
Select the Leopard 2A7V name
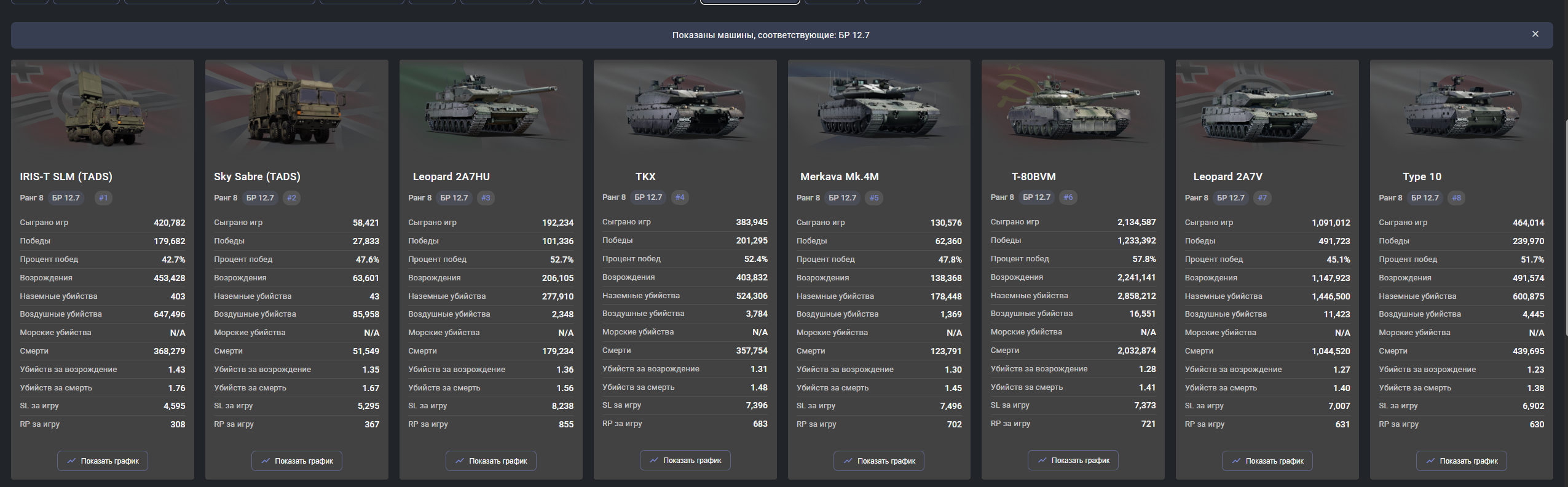pyautogui.click(x=1228, y=176)
